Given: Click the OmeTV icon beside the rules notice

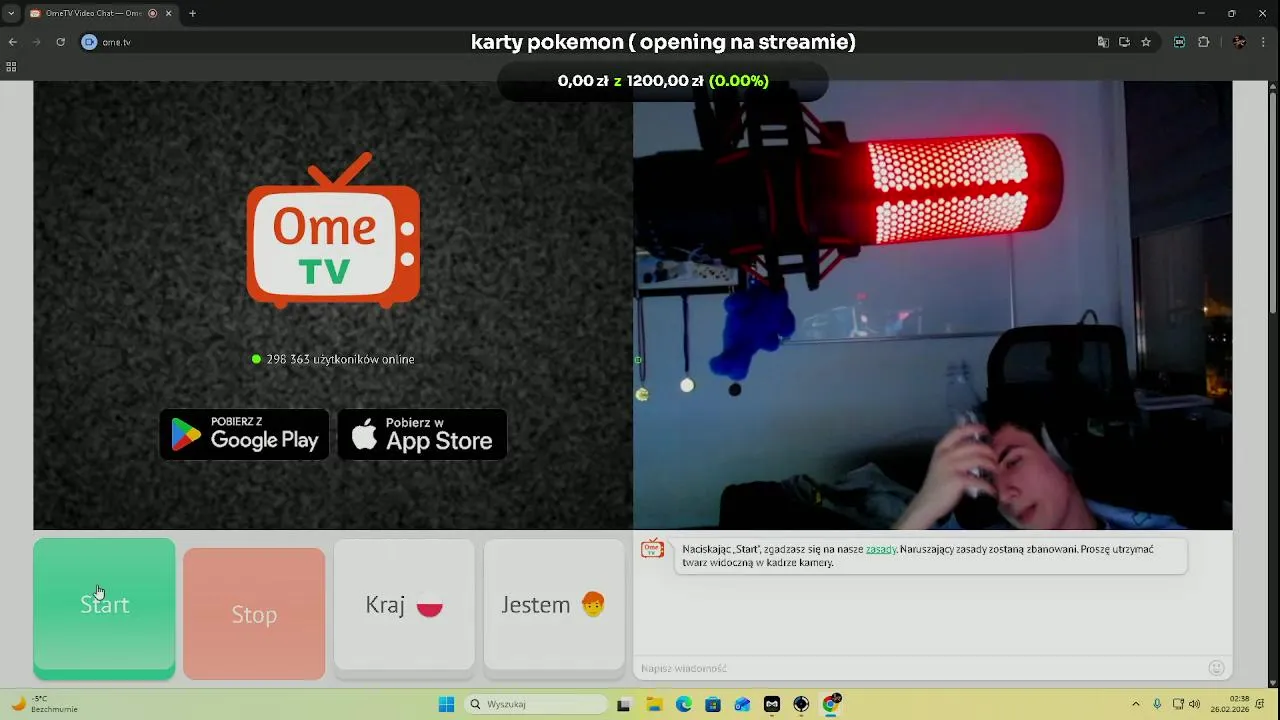Looking at the screenshot, I should tap(652, 549).
